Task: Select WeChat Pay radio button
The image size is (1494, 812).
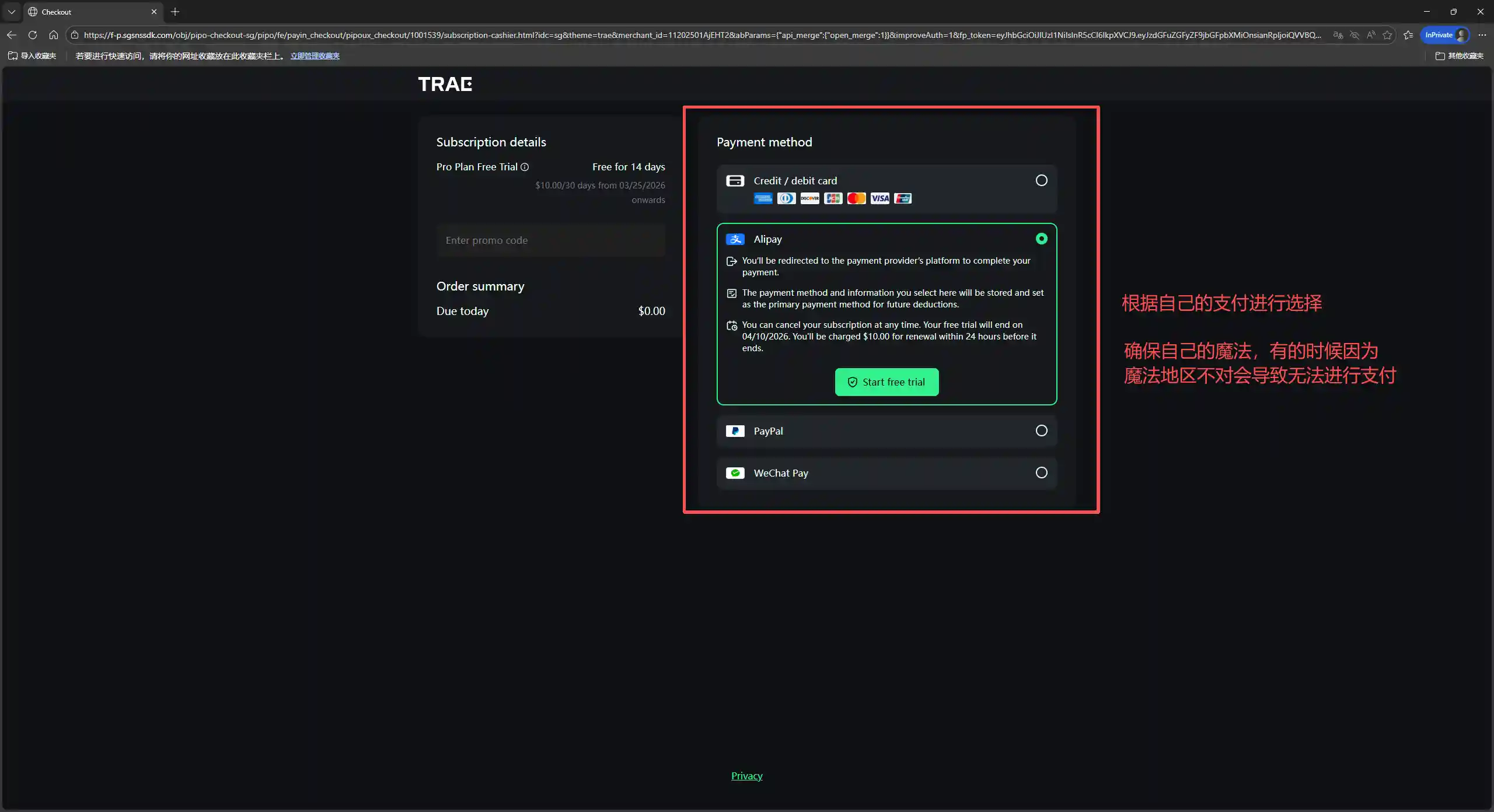Action: 1041,473
